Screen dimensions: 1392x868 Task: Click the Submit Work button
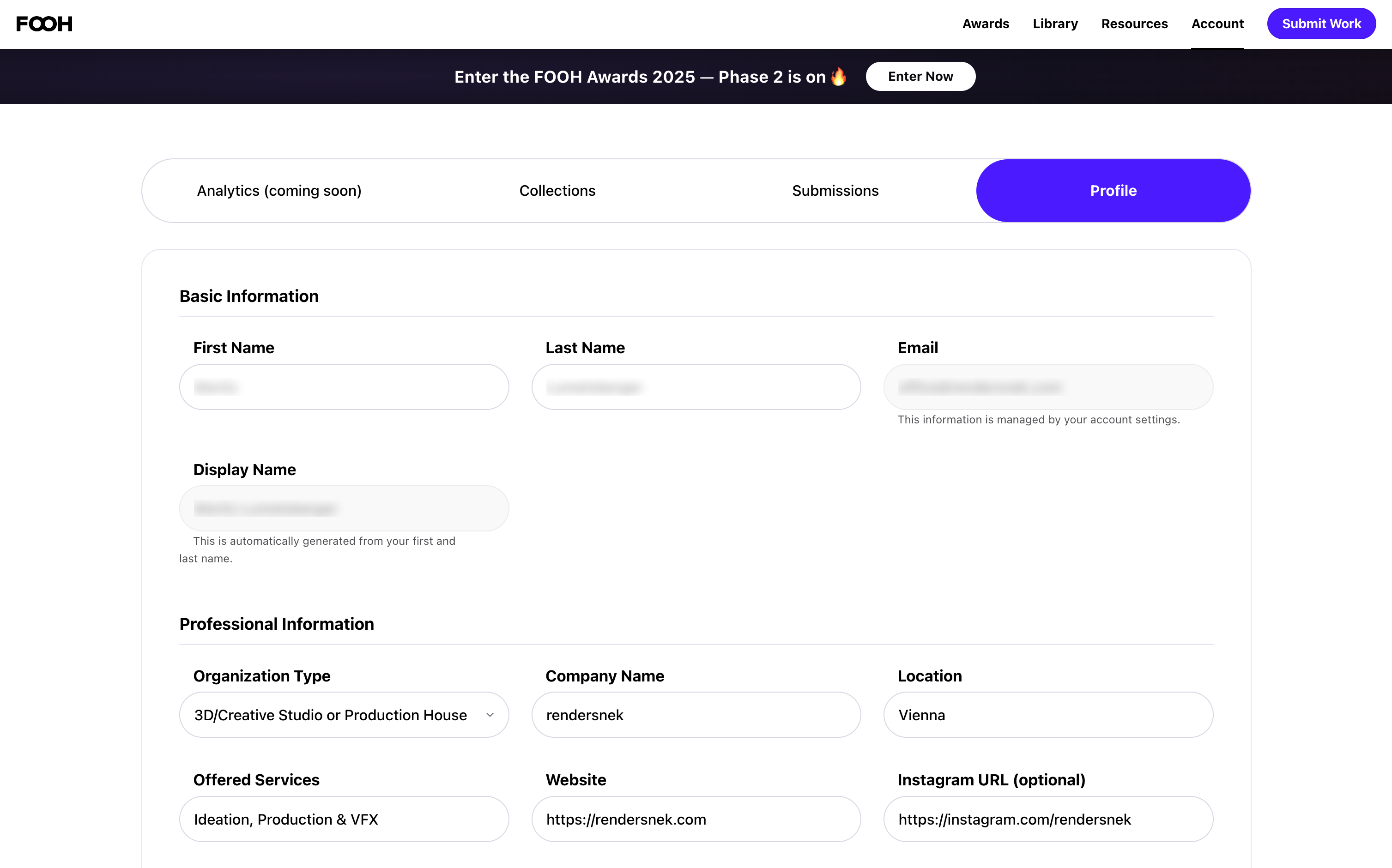click(1321, 24)
